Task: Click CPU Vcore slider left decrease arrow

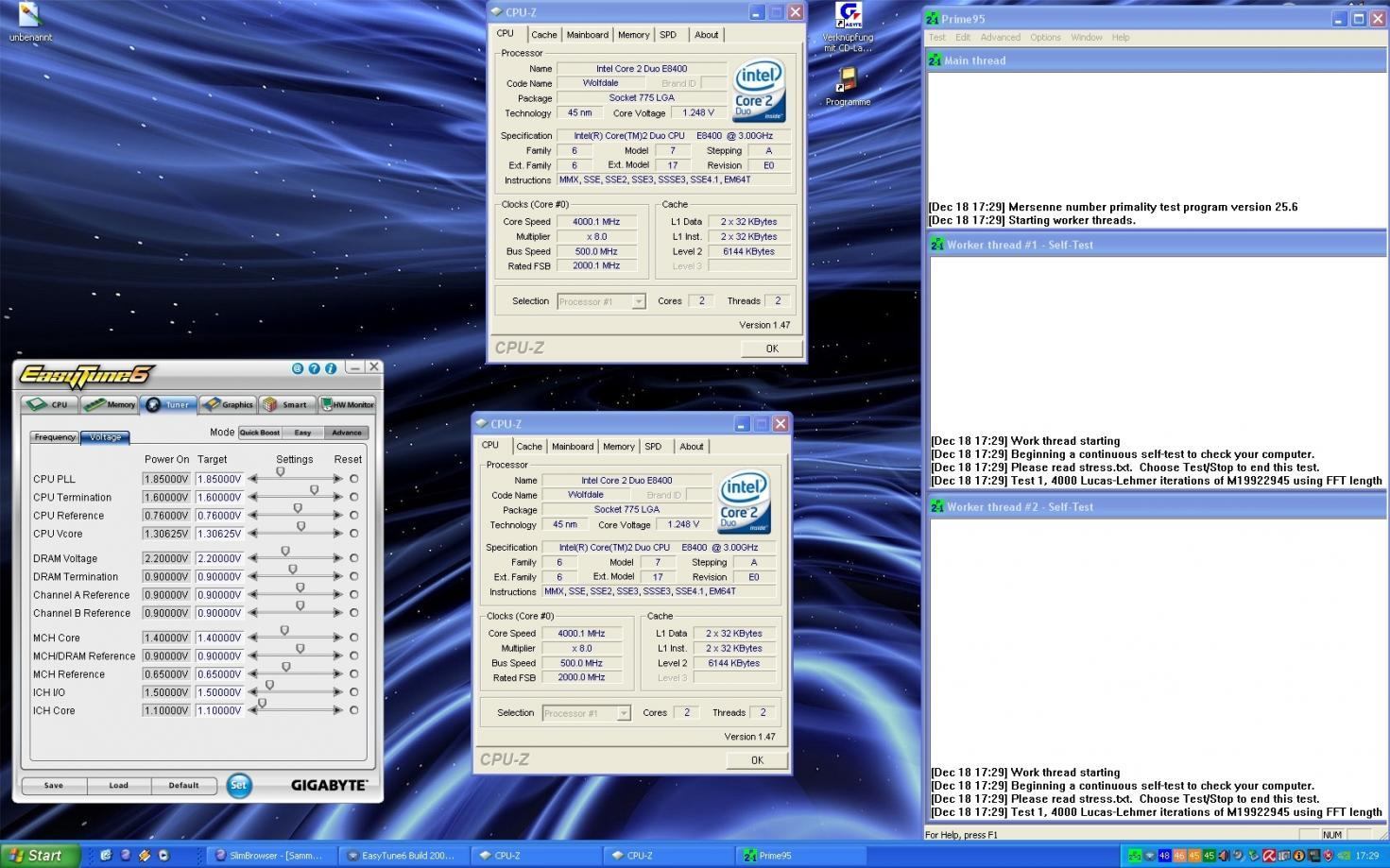Action: 252,534
